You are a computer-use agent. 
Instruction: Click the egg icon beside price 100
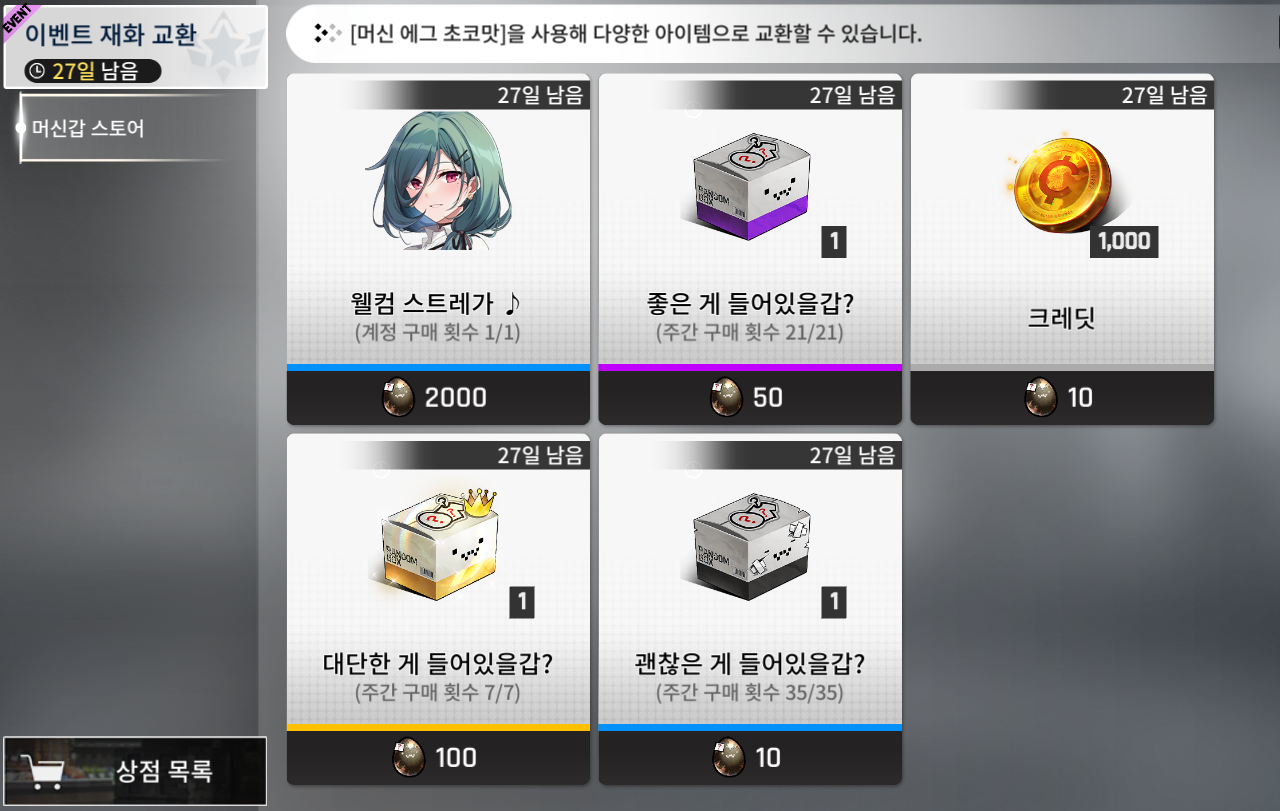click(408, 758)
